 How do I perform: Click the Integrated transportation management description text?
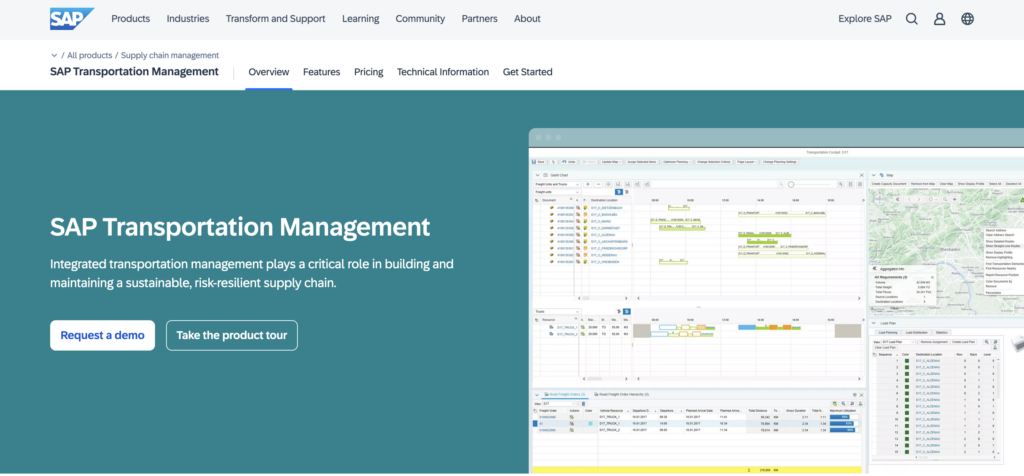[251, 274]
